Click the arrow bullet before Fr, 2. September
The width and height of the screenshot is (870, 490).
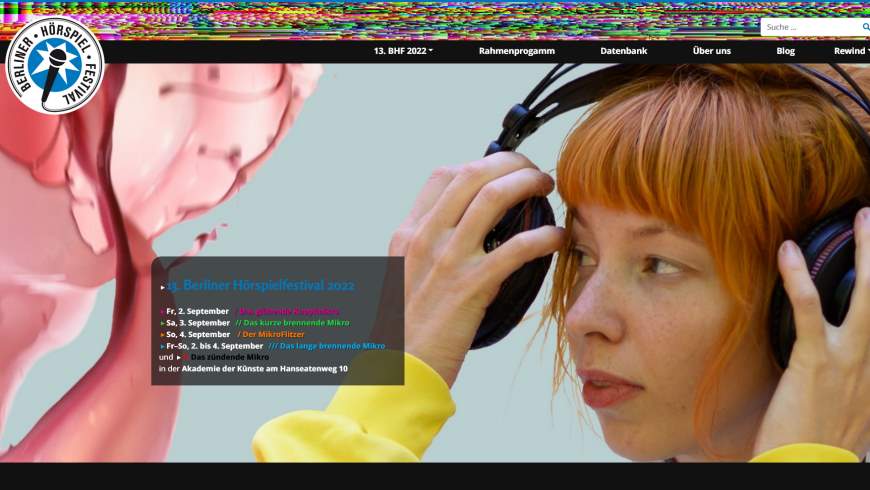pos(162,312)
